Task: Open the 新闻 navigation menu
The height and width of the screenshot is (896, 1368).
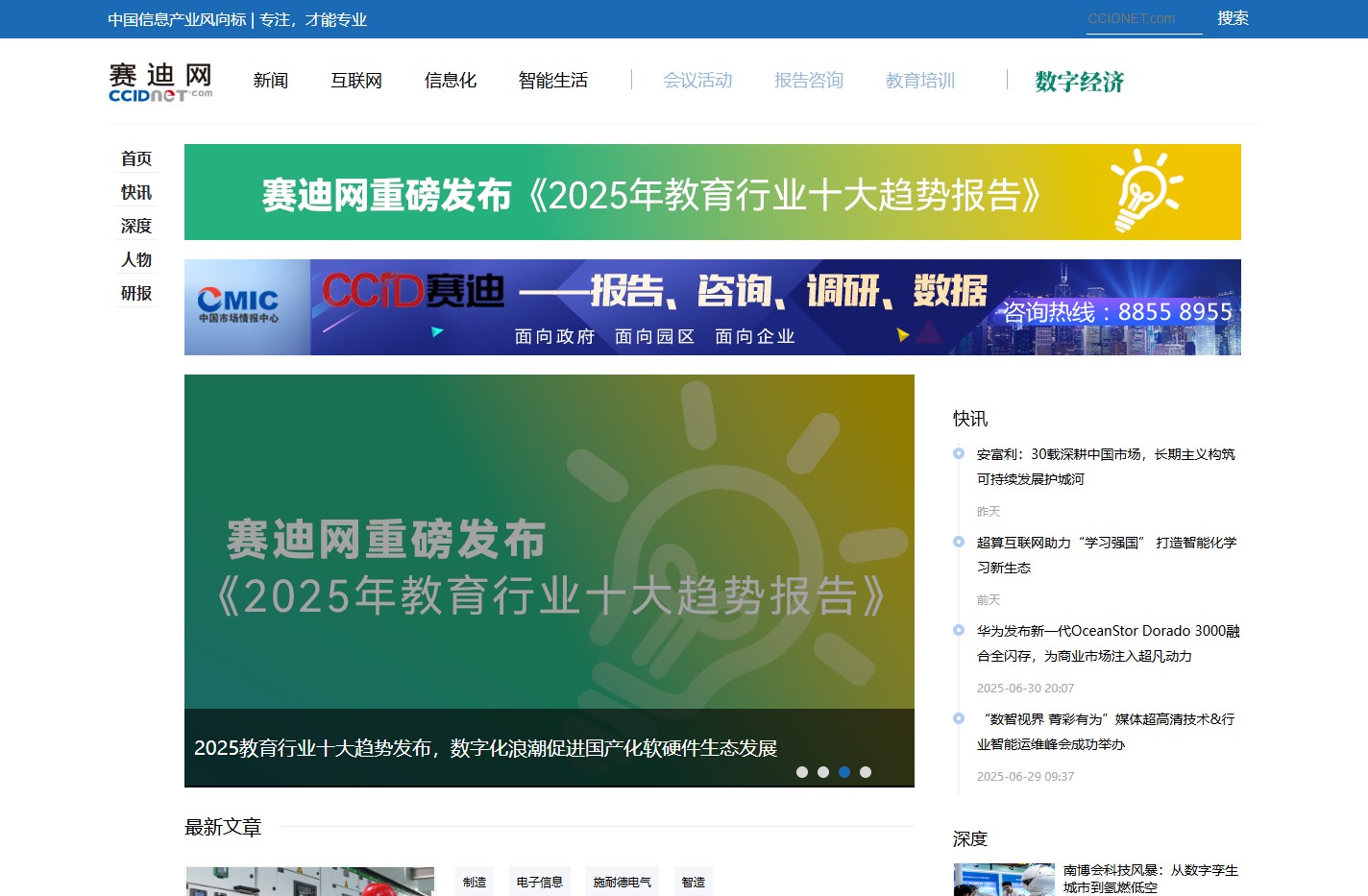Action: pyautogui.click(x=271, y=81)
